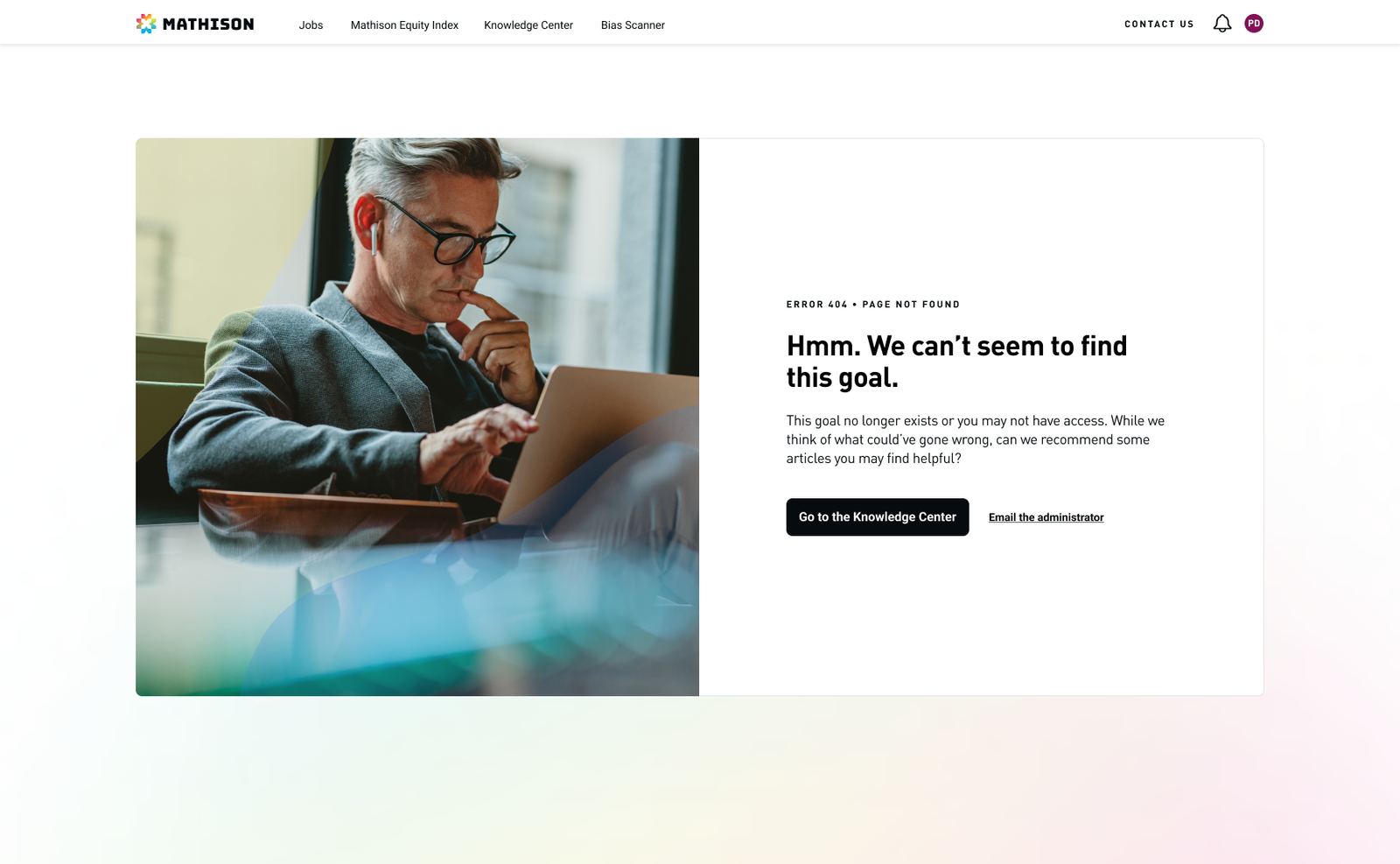The width and height of the screenshot is (1400, 864).
Task: Click the "This goal no longer exists" paragraph
Action: click(x=976, y=439)
